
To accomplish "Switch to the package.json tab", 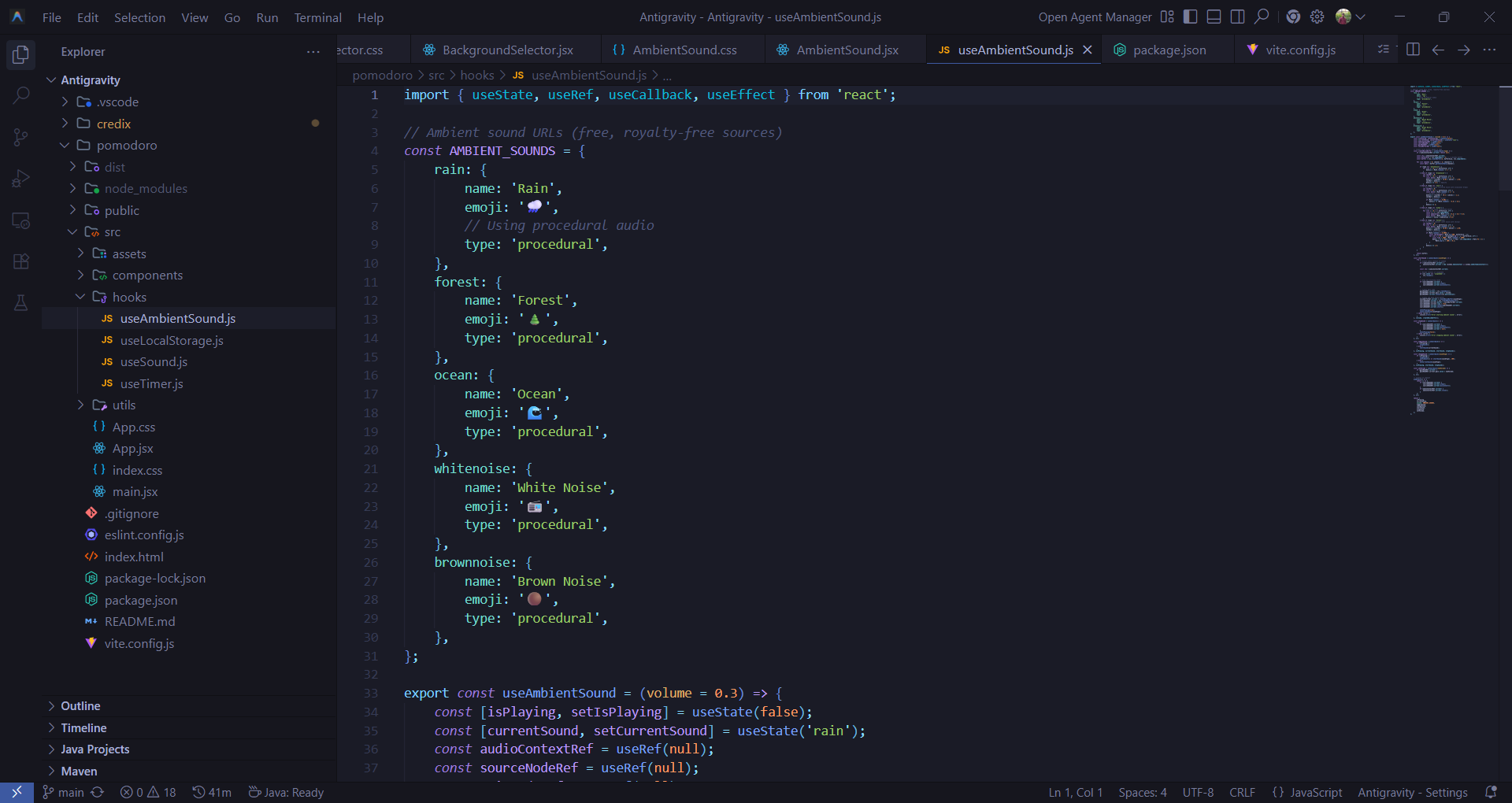I will click(x=1169, y=50).
